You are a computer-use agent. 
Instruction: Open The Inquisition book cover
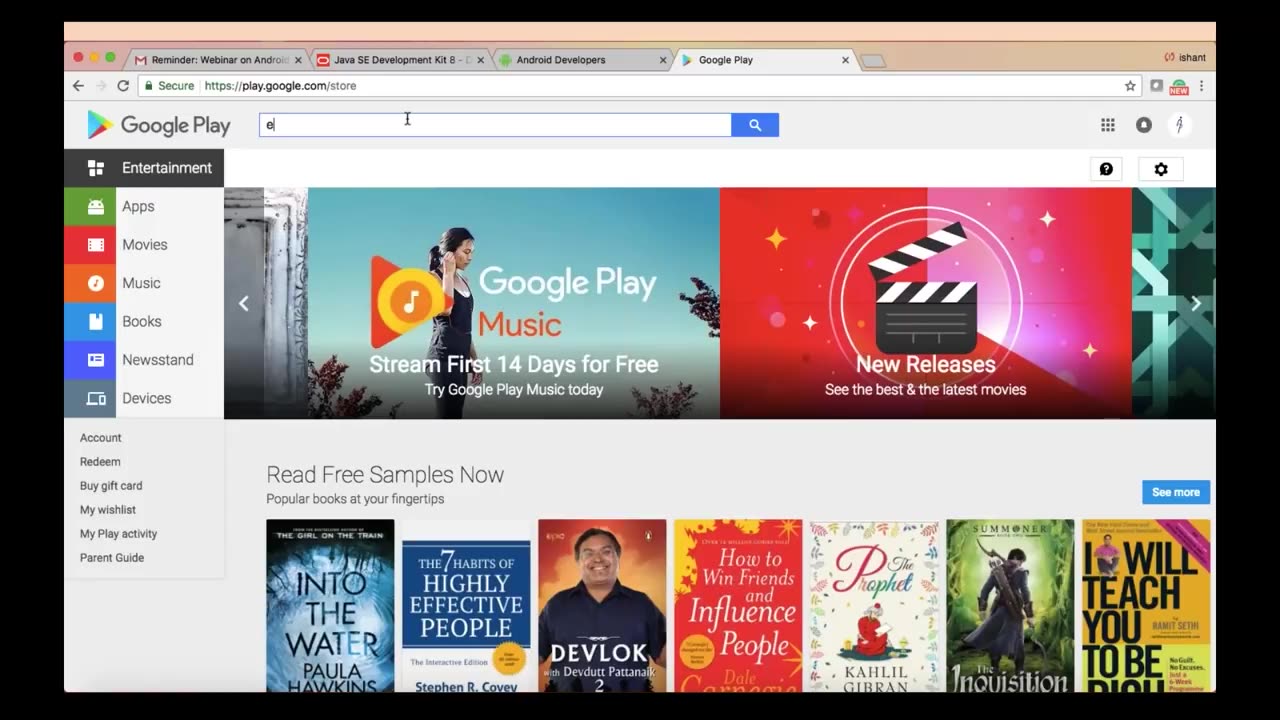[x=1010, y=605]
